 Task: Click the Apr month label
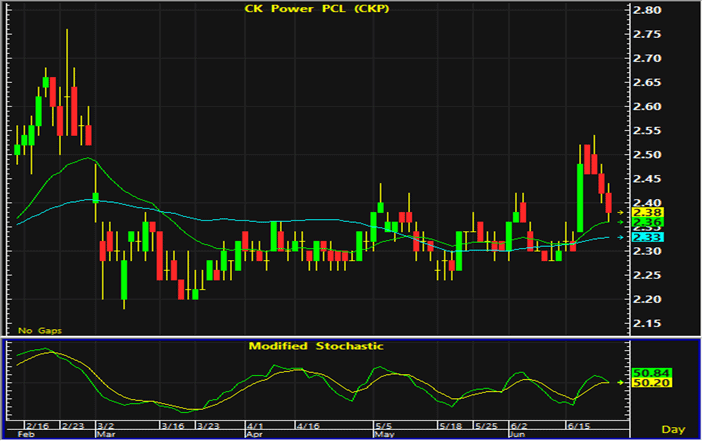[254, 434]
